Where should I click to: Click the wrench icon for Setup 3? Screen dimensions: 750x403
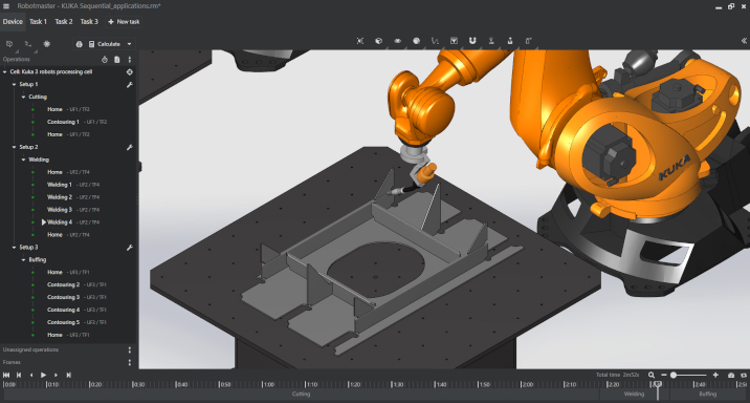pyautogui.click(x=129, y=248)
